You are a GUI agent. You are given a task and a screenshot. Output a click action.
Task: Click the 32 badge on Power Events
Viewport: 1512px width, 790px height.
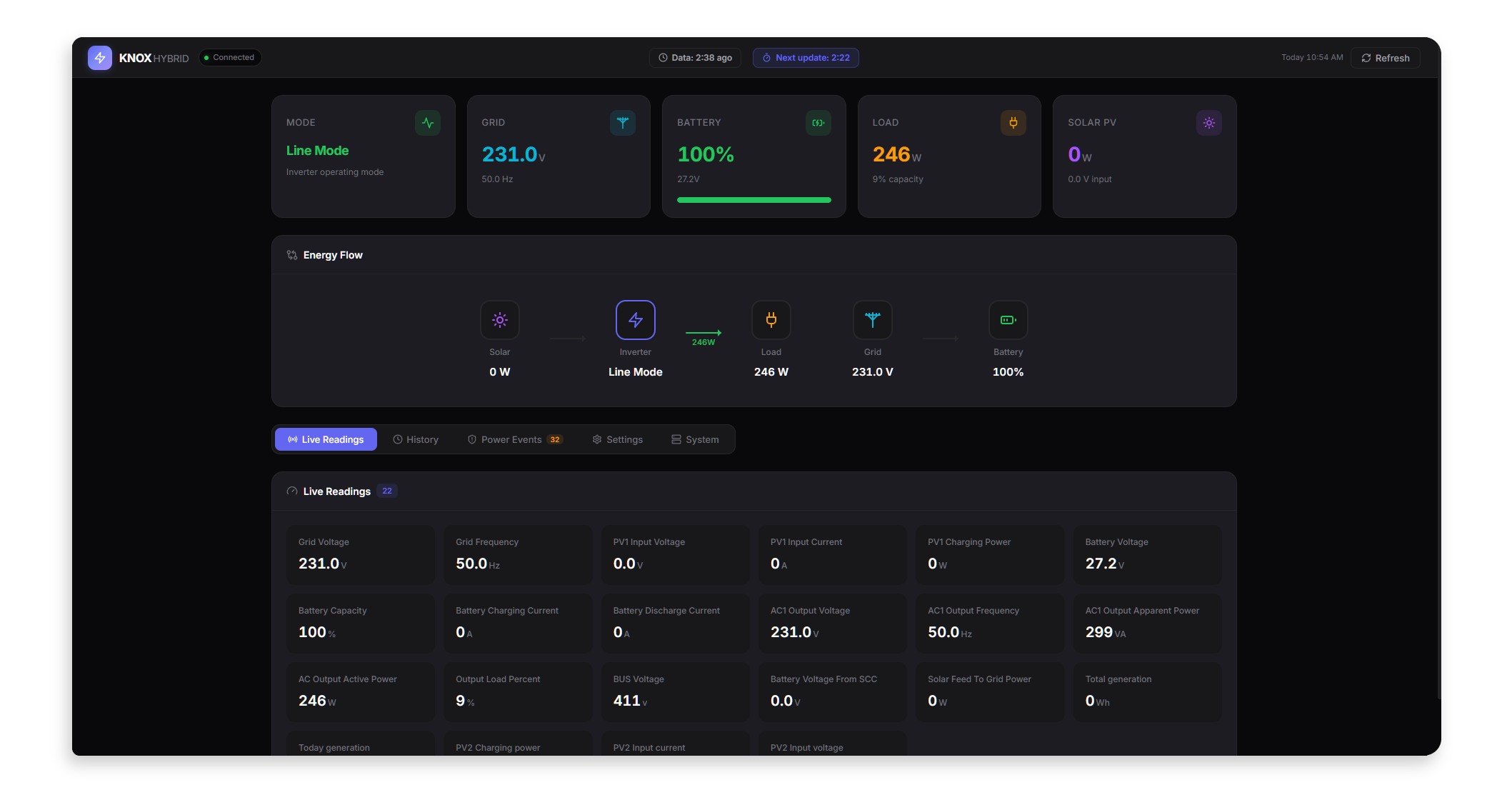[x=555, y=439]
